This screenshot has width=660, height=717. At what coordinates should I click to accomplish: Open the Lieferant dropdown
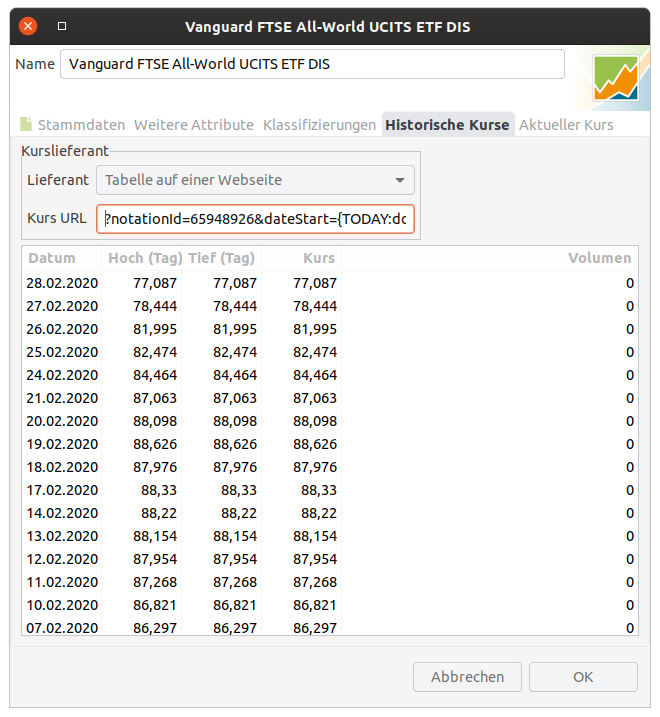tap(255, 180)
